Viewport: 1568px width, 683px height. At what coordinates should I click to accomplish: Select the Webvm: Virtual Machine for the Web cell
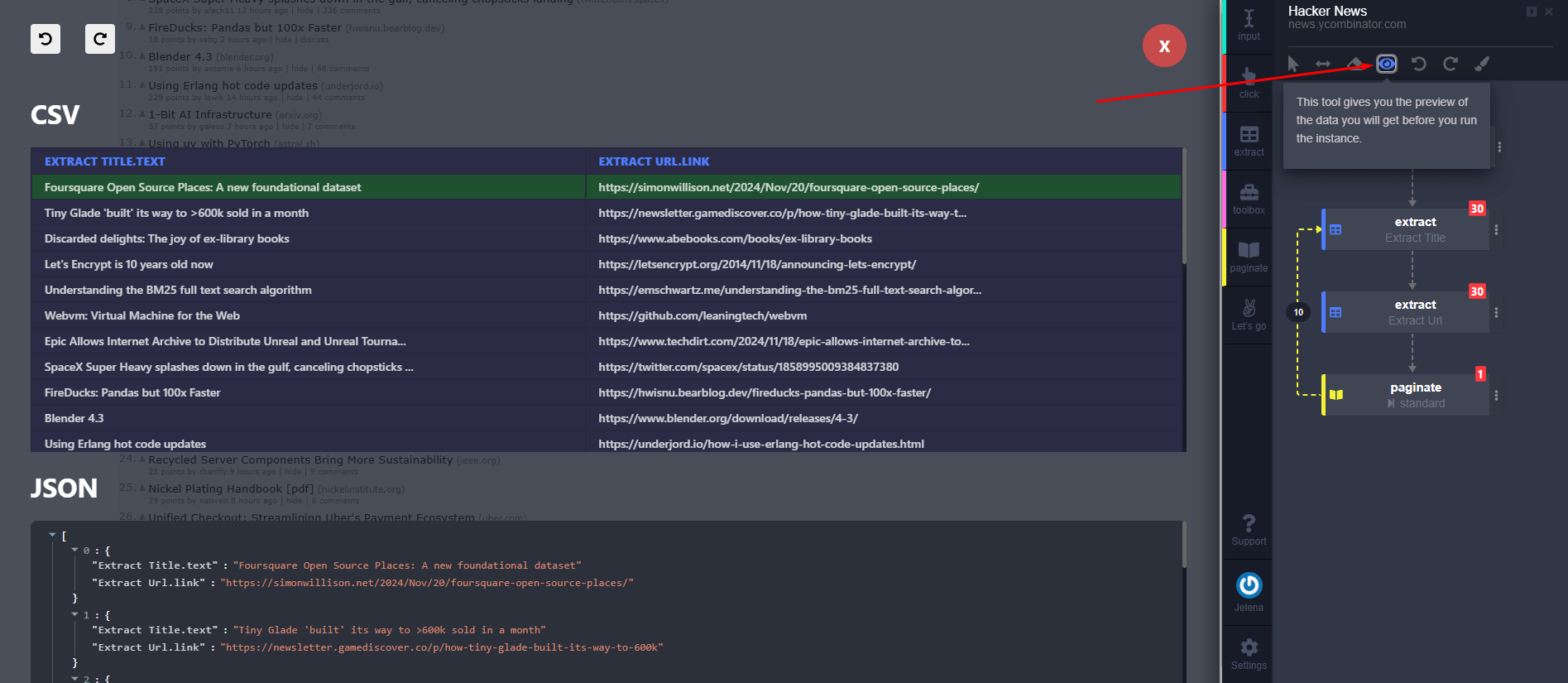[x=309, y=315]
